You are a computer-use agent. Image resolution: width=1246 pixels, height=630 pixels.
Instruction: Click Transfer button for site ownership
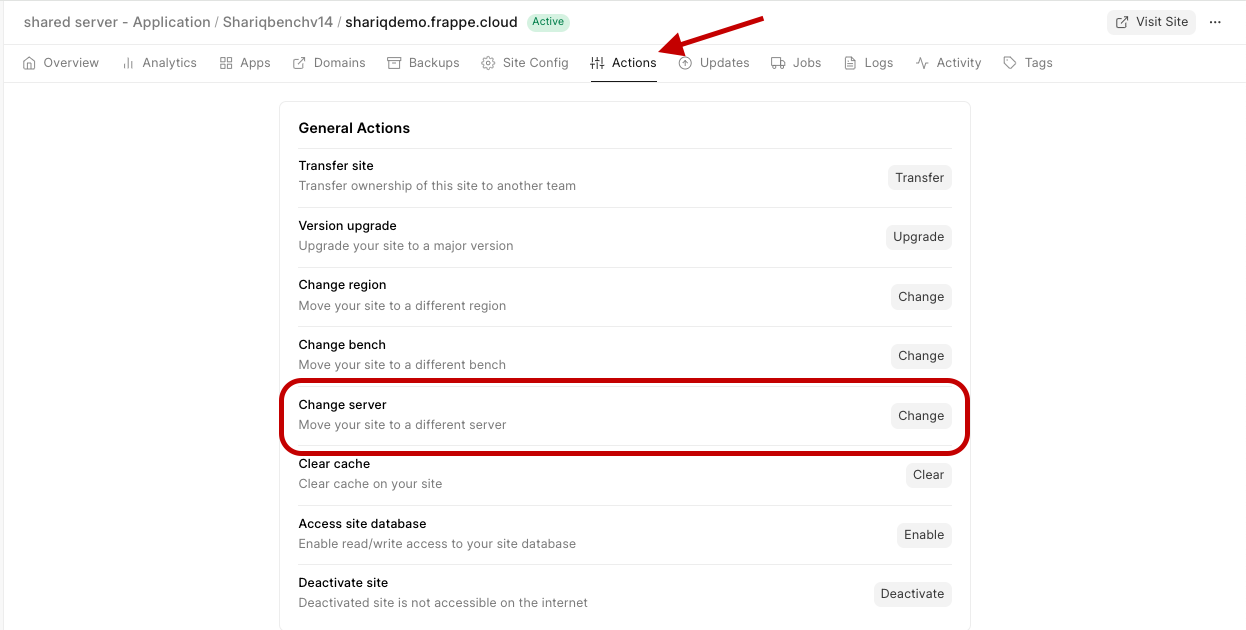tap(919, 178)
